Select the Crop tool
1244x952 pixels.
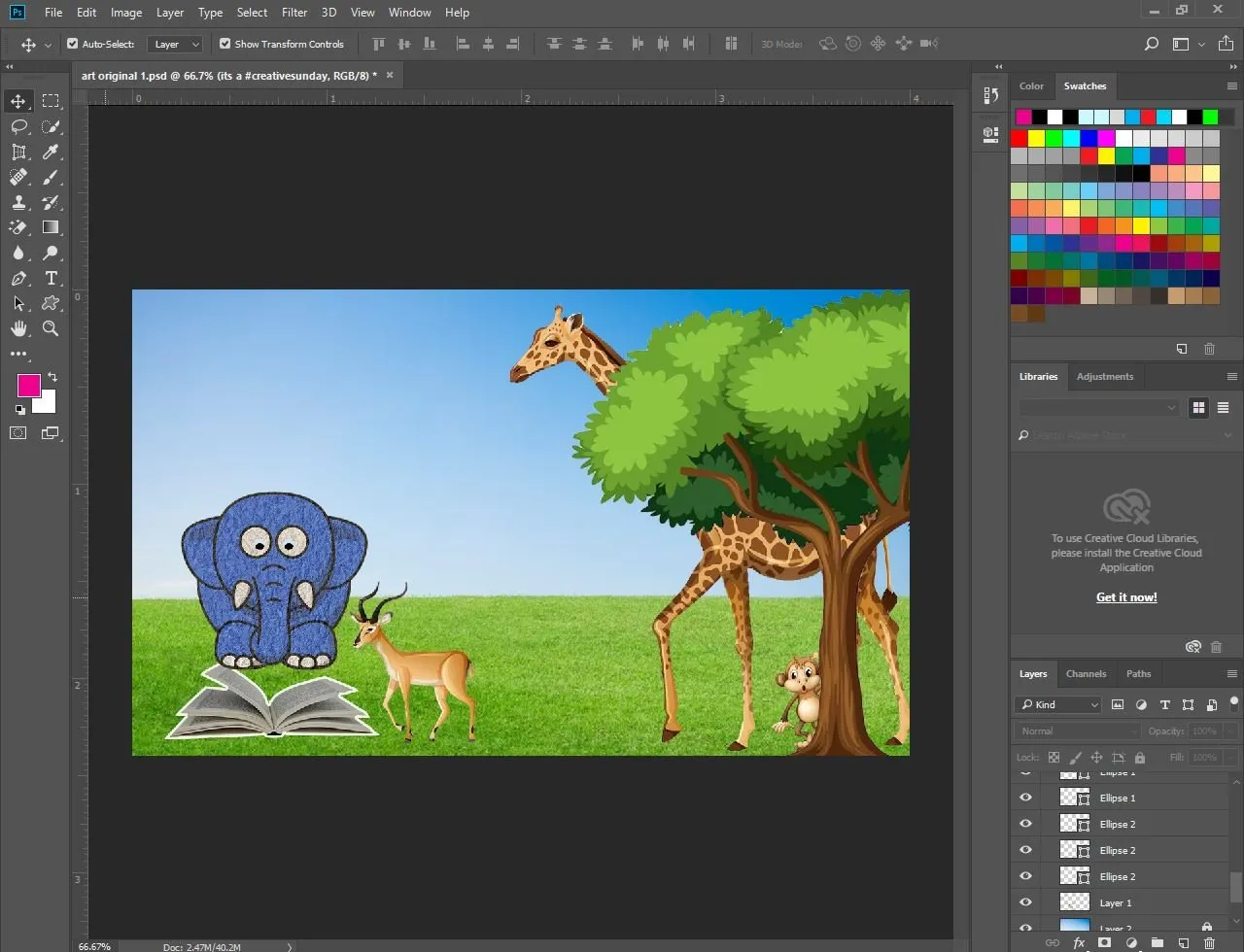coord(18,152)
